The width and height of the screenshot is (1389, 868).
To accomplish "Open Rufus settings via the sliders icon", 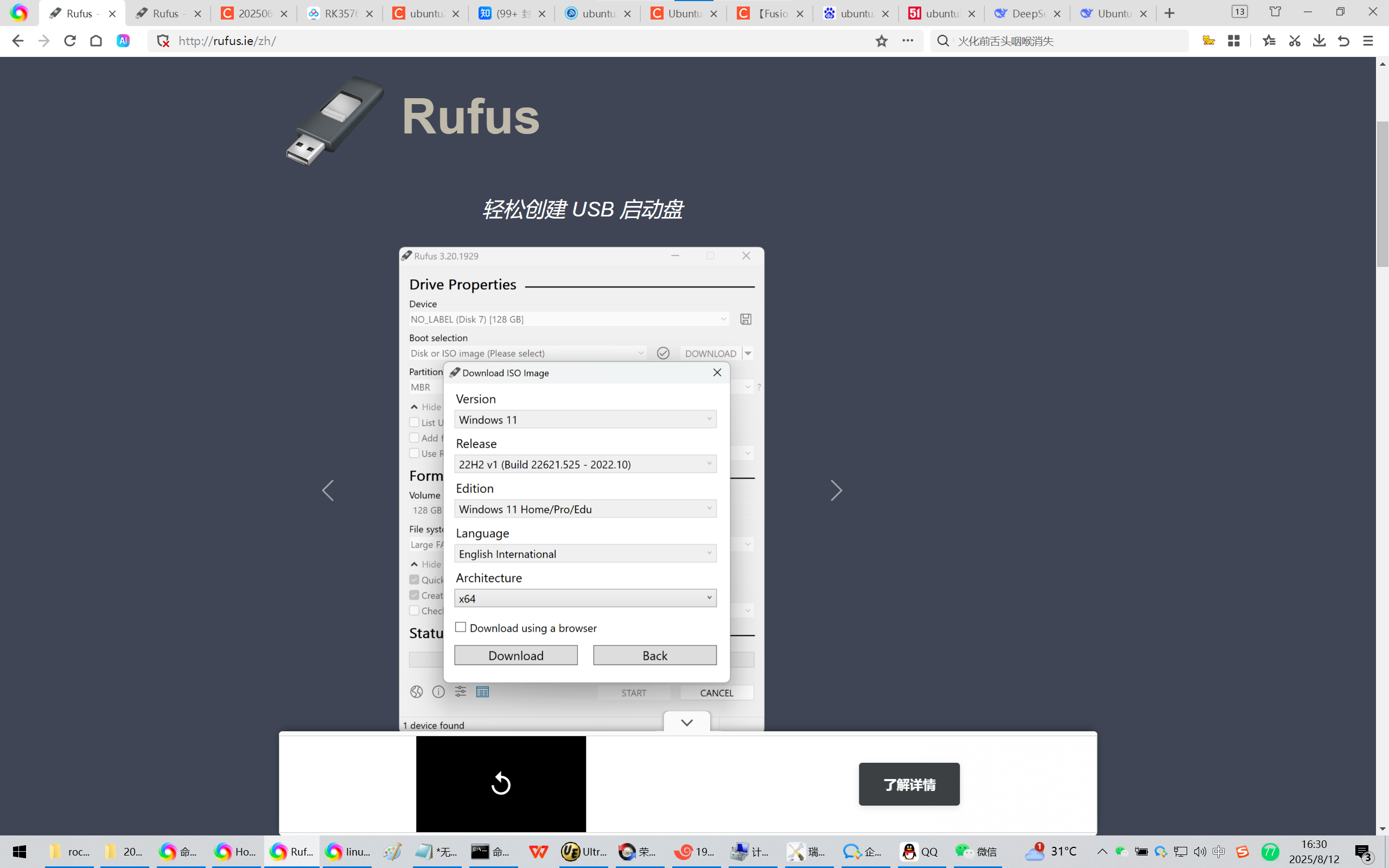I will [460, 692].
